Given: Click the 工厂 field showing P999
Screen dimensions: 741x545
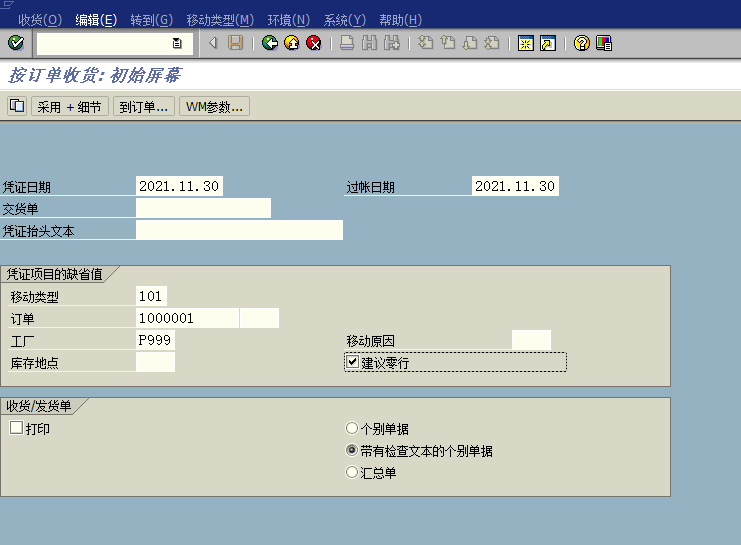Looking at the screenshot, I should 155,340.
